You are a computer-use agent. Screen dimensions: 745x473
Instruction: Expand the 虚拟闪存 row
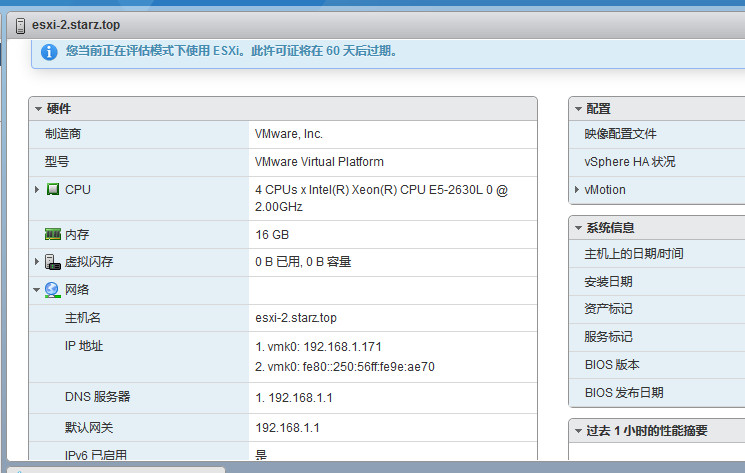tap(37, 262)
